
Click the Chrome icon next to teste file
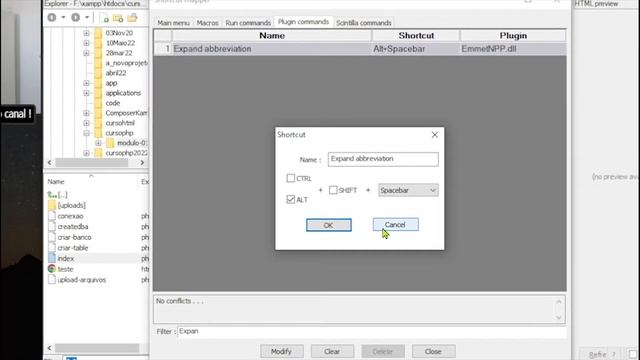click(x=51, y=269)
